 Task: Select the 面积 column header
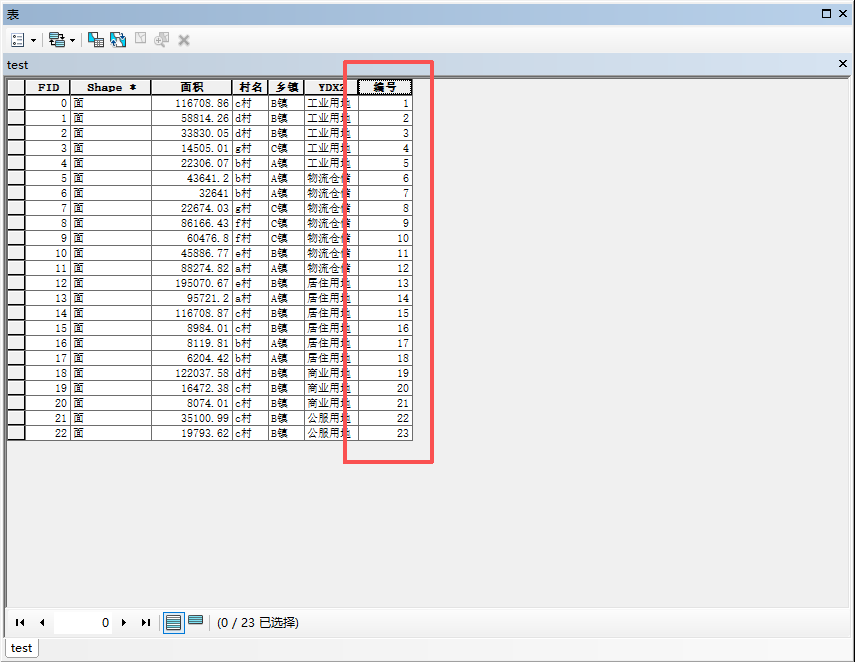191,87
